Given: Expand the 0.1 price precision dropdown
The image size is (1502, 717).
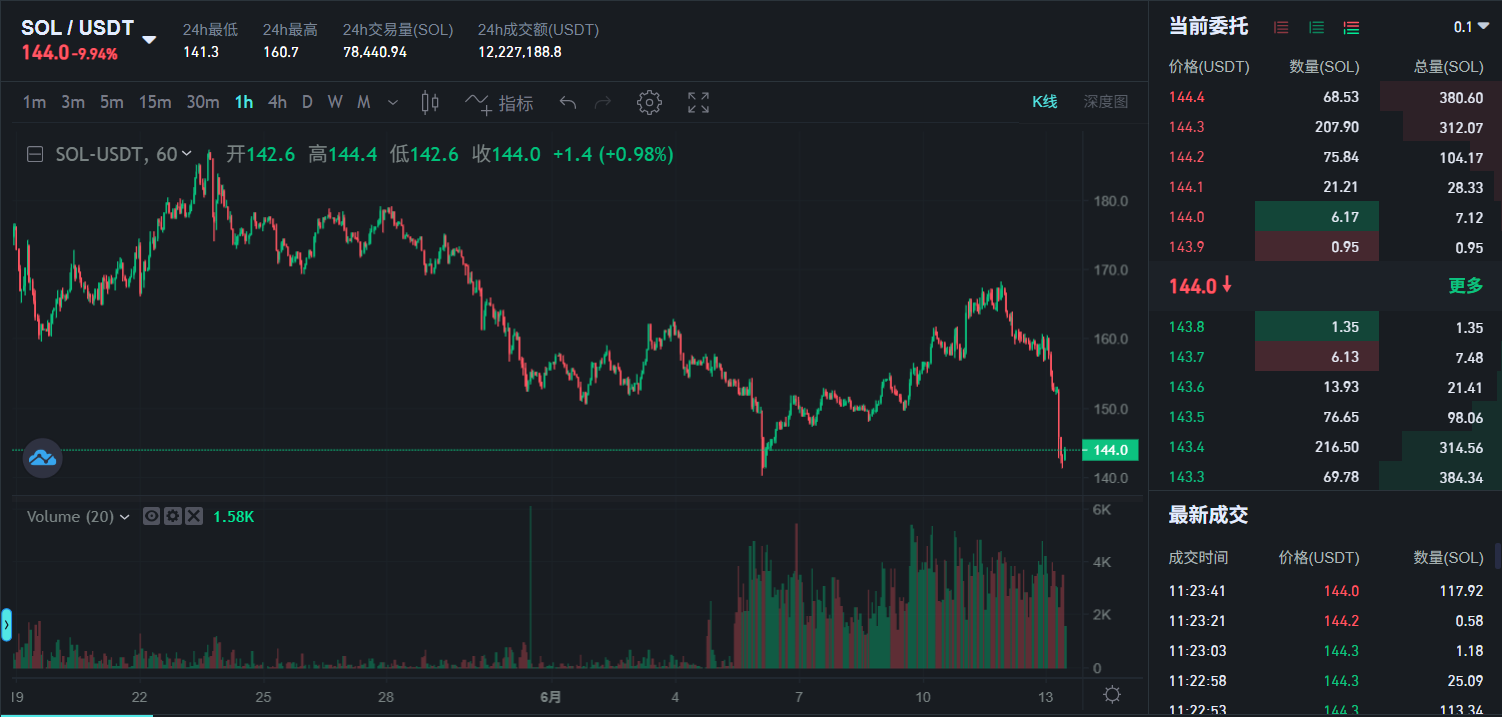Looking at the screenshot, I should coord(1469,27).
